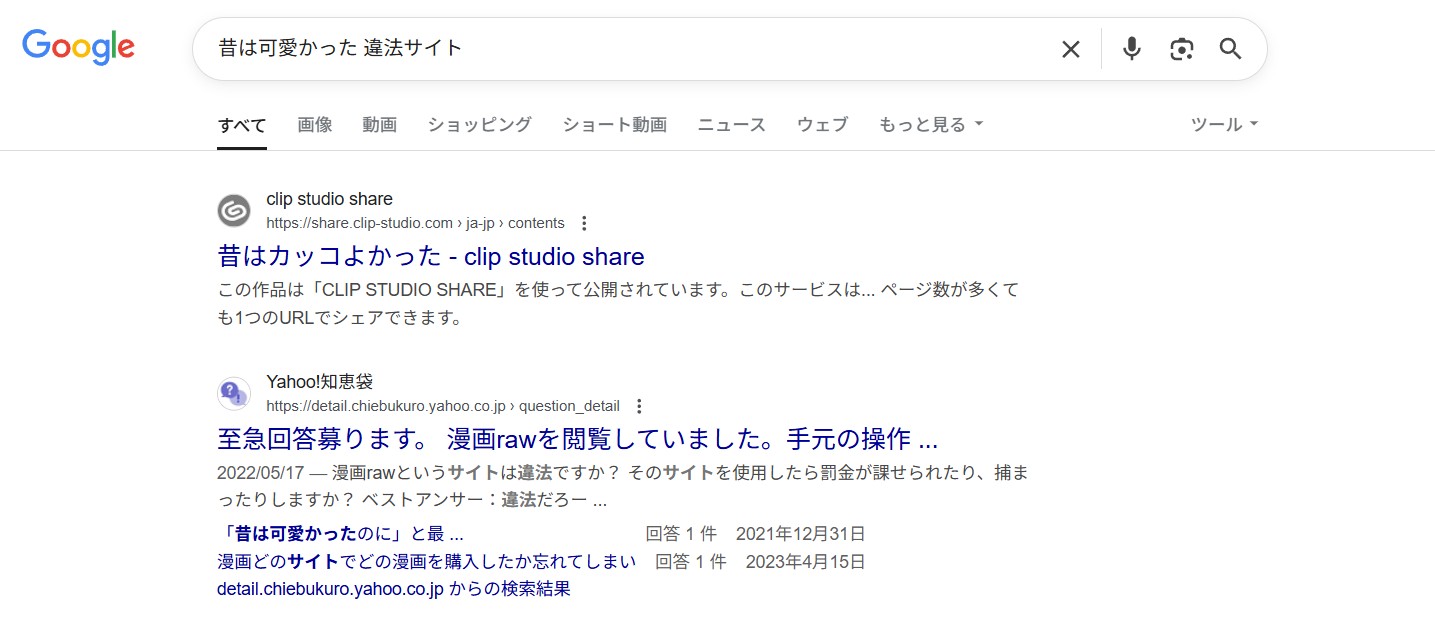Click the detail.chiebukuro.yahoo.co.jp からの検索結果 link
Viewport: 1435px width, 632px height.
tap(393, 589)
